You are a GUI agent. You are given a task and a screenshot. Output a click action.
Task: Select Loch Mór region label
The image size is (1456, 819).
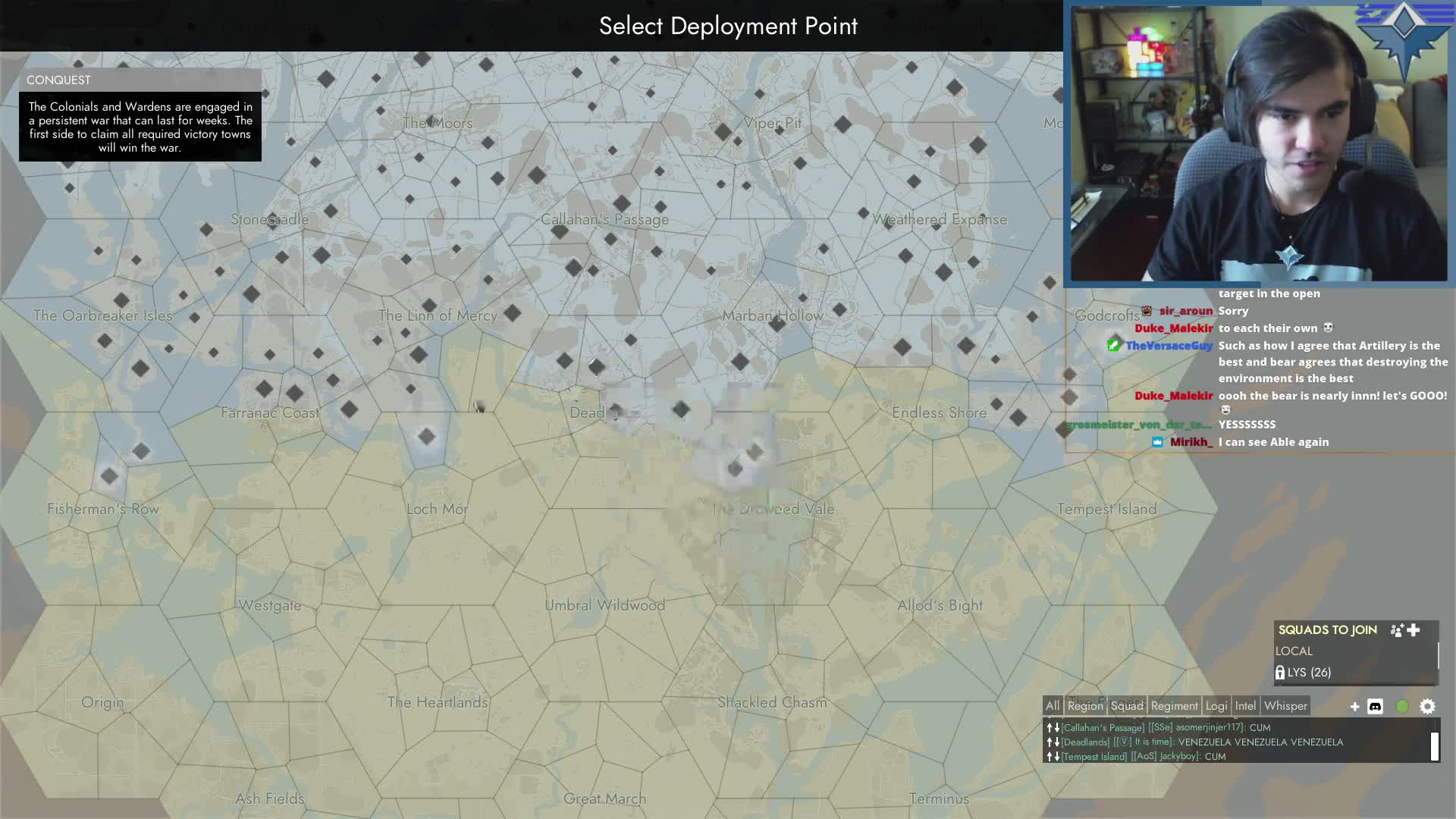click(x=438, y=509)
